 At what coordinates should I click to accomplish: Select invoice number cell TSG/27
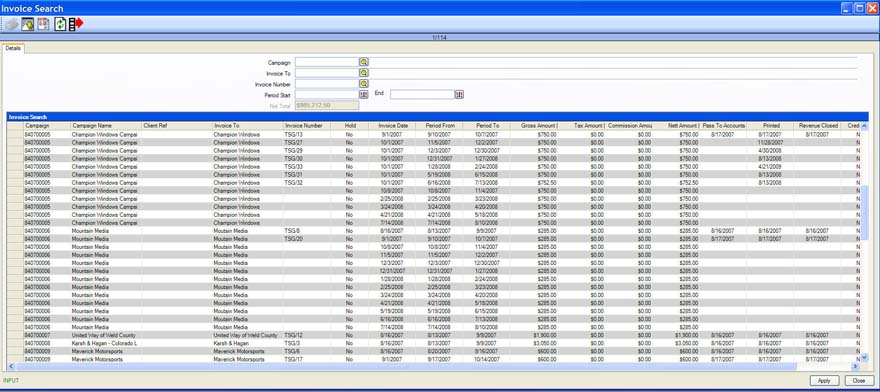point(306,143)
